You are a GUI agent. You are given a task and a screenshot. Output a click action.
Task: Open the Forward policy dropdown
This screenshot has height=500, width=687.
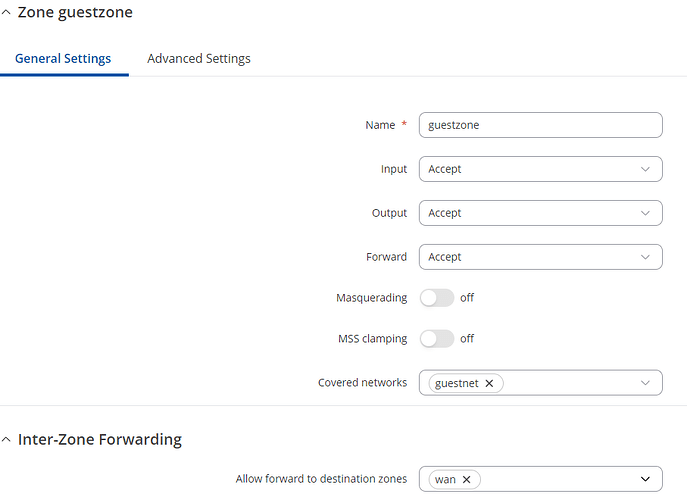tap(541, 257)
